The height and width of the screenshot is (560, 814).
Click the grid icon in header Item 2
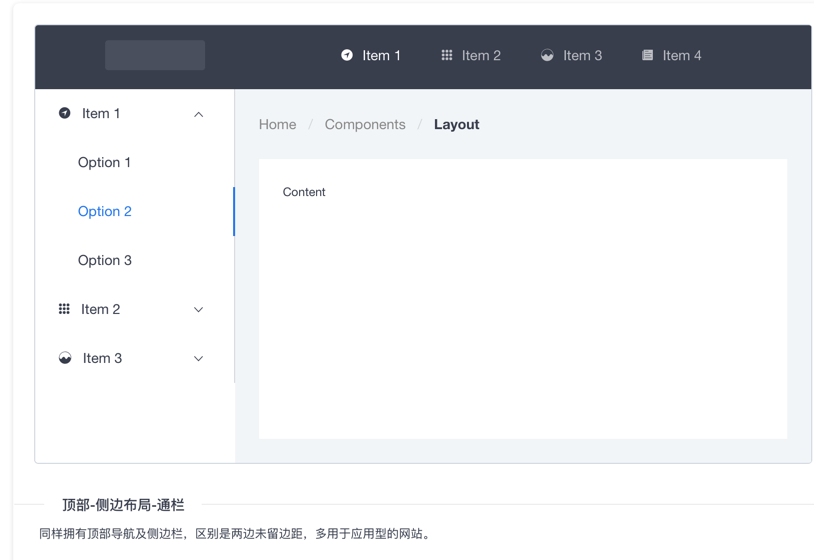tap(446, 55)
